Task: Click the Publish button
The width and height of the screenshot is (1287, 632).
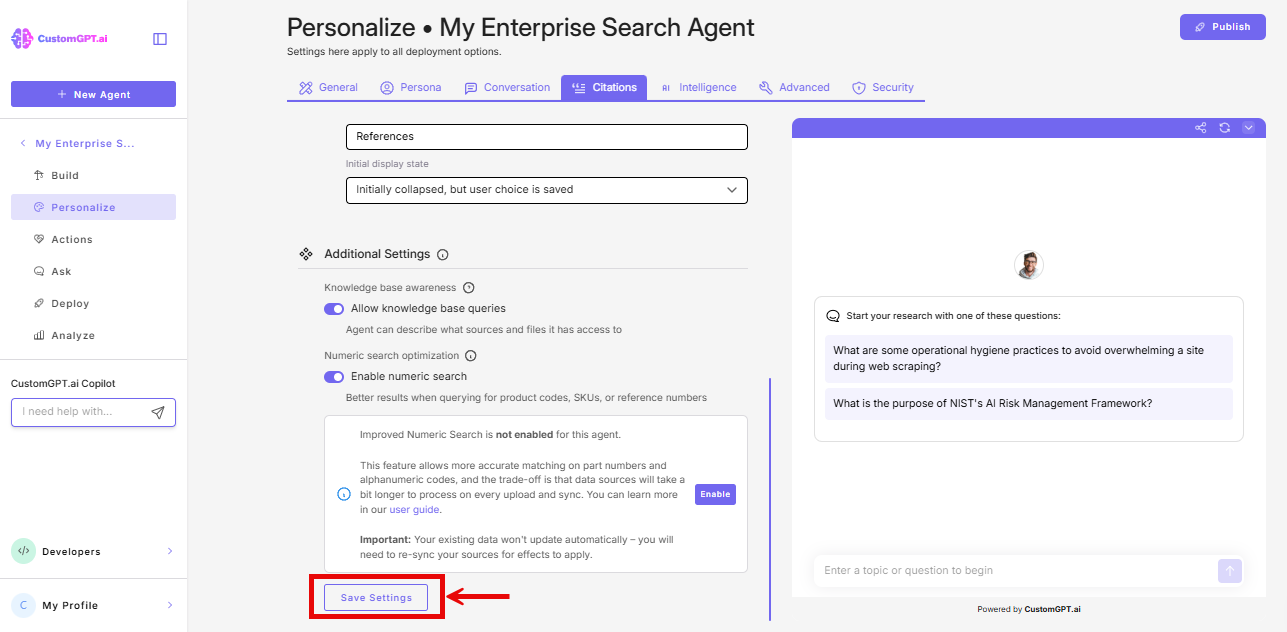Action: point(1222,26)
